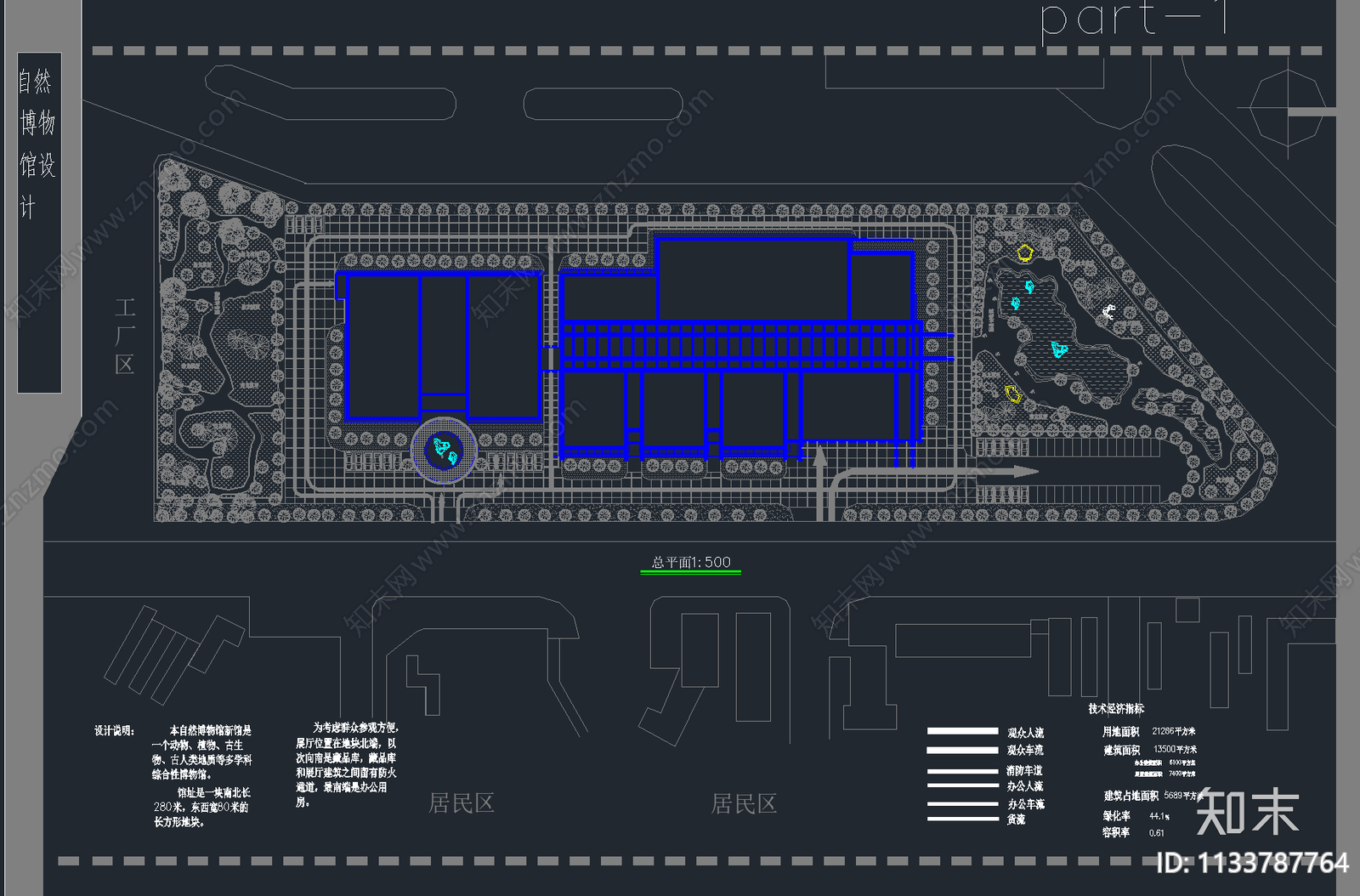Click the '绿化率' indicator label
Screen dimensions: 1360x896
pos(1117,816)
